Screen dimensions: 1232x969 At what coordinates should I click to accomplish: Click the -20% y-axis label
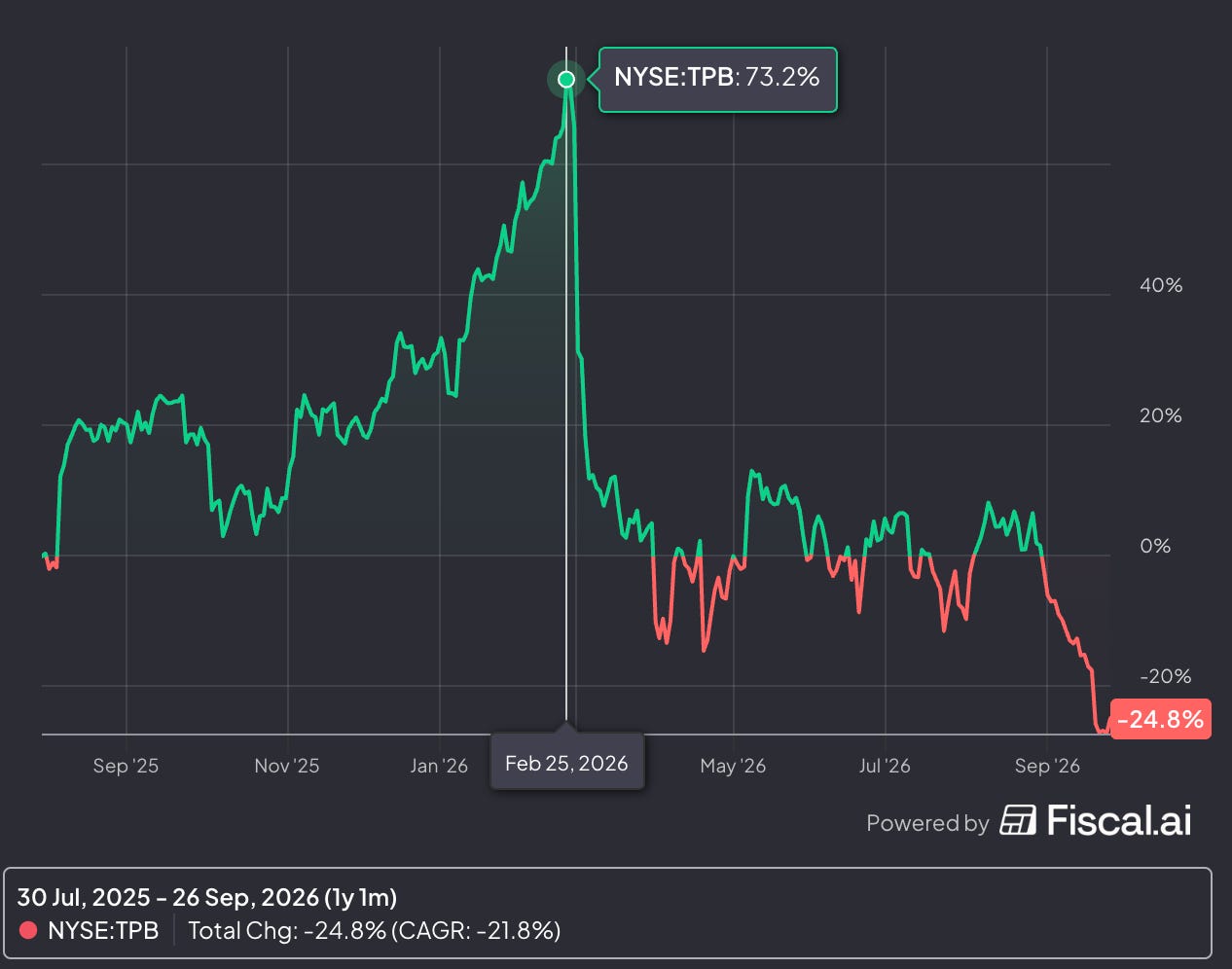pyautogui.click(x=1164, y=676)
